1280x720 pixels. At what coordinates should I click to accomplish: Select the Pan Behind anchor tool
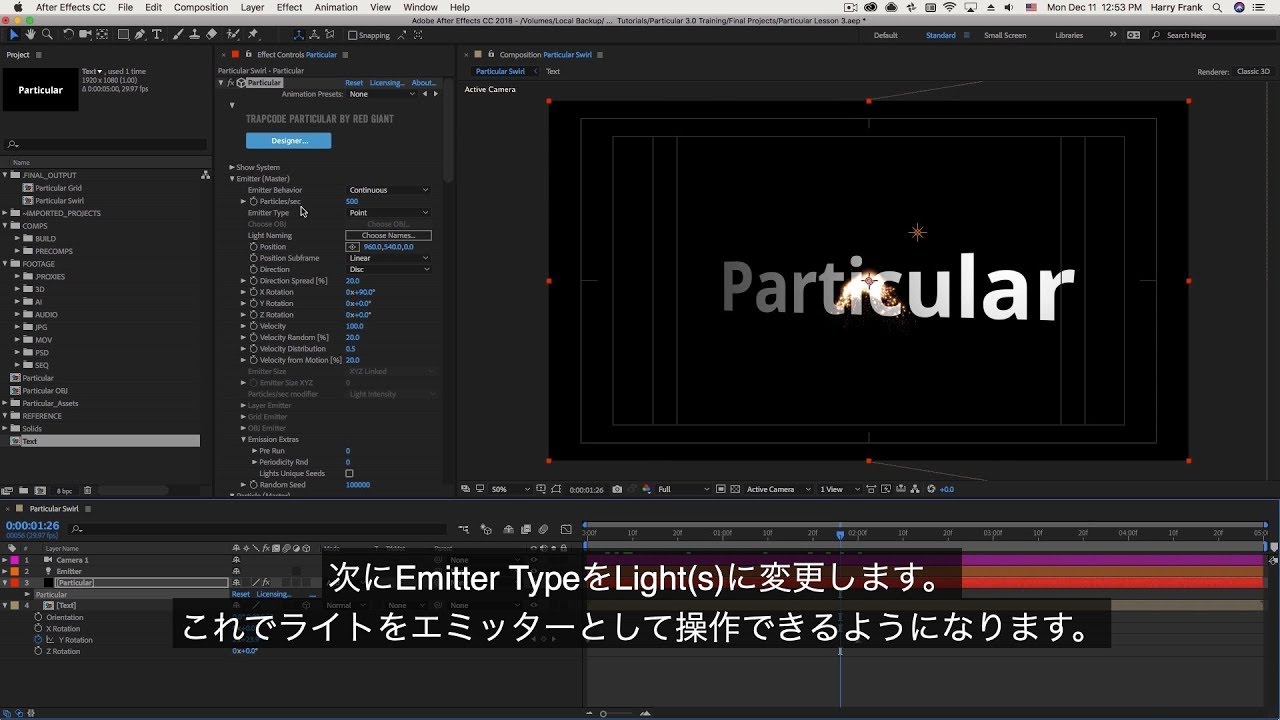coord(102,35)
